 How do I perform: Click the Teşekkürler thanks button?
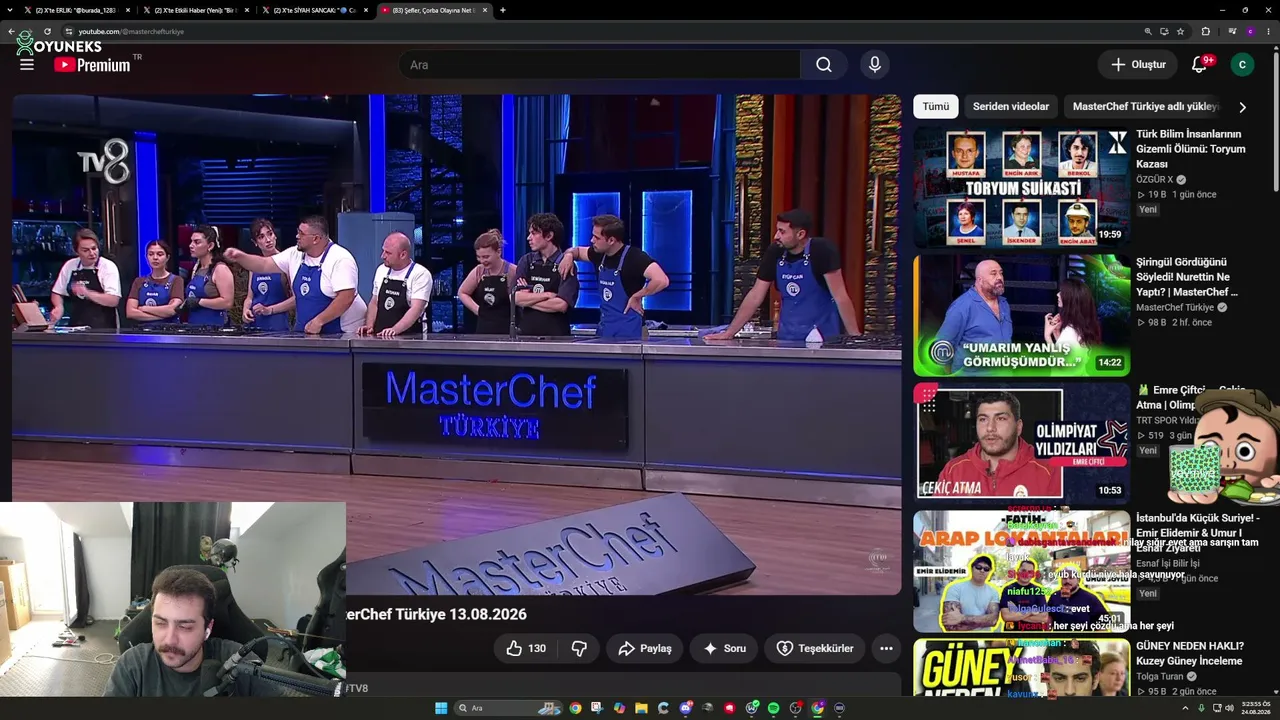point(815,648)
